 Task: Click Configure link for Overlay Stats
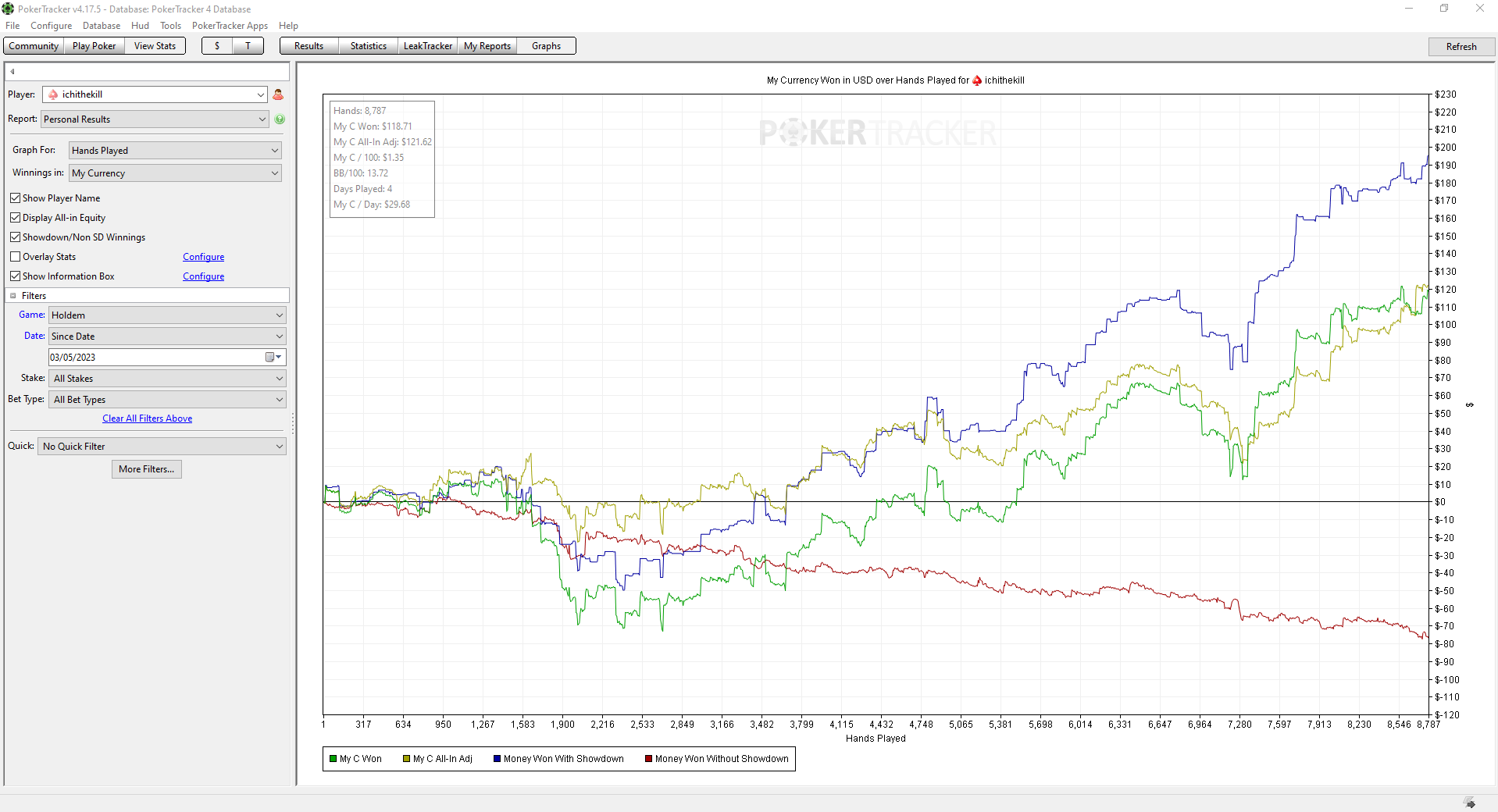[x=204, y=257]
